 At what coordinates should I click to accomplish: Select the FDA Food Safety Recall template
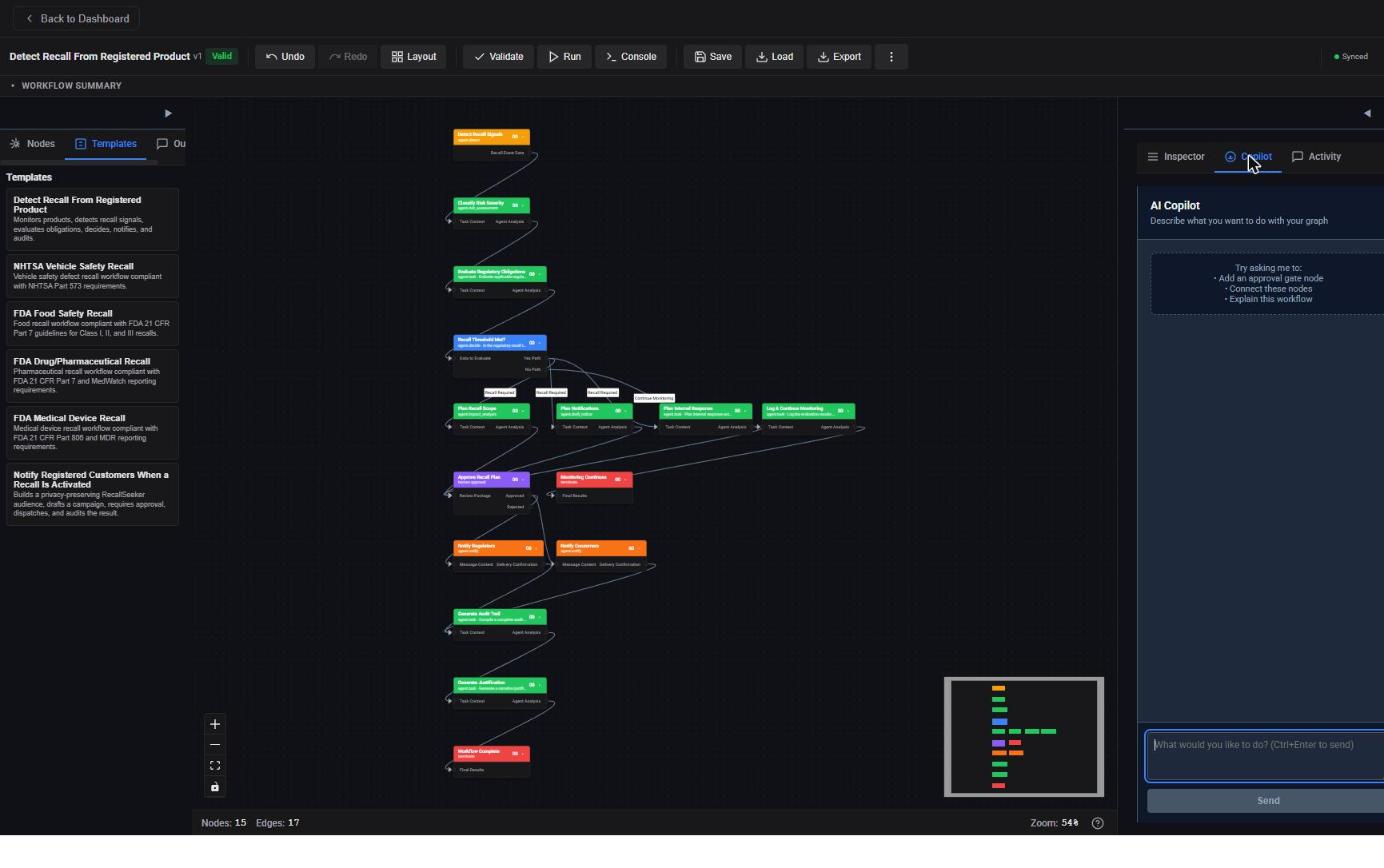92,323
